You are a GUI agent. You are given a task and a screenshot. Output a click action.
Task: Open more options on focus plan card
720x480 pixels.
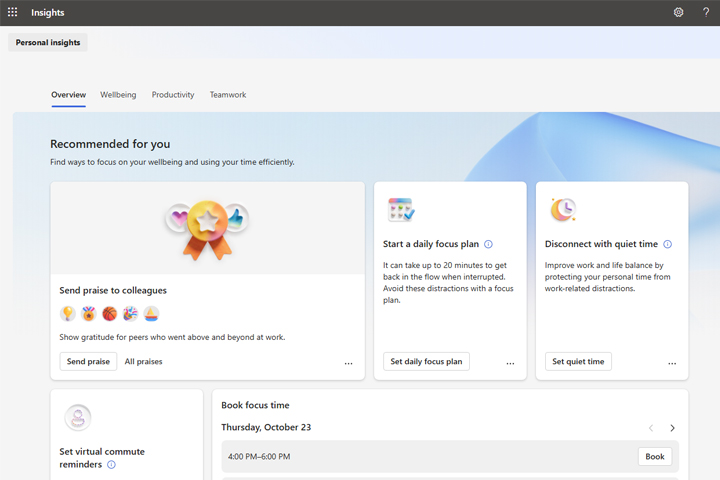[510, 363]
